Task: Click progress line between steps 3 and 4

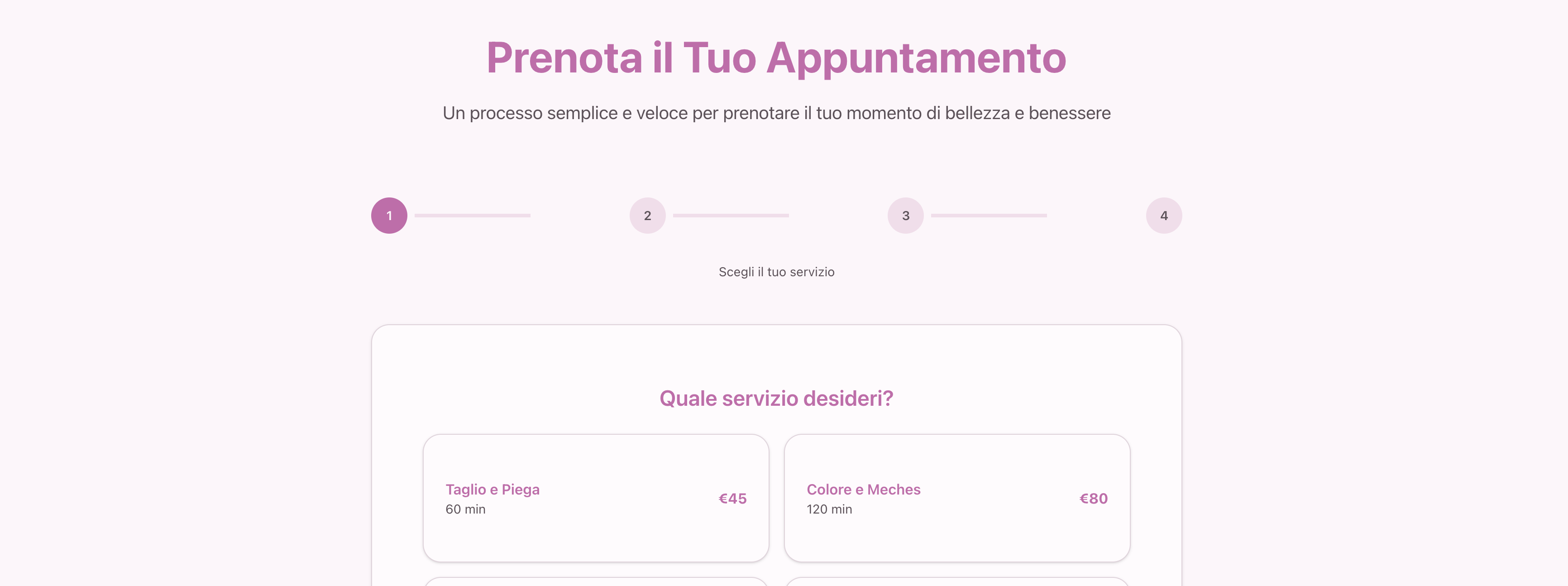Action: click(x=989, y=216)
